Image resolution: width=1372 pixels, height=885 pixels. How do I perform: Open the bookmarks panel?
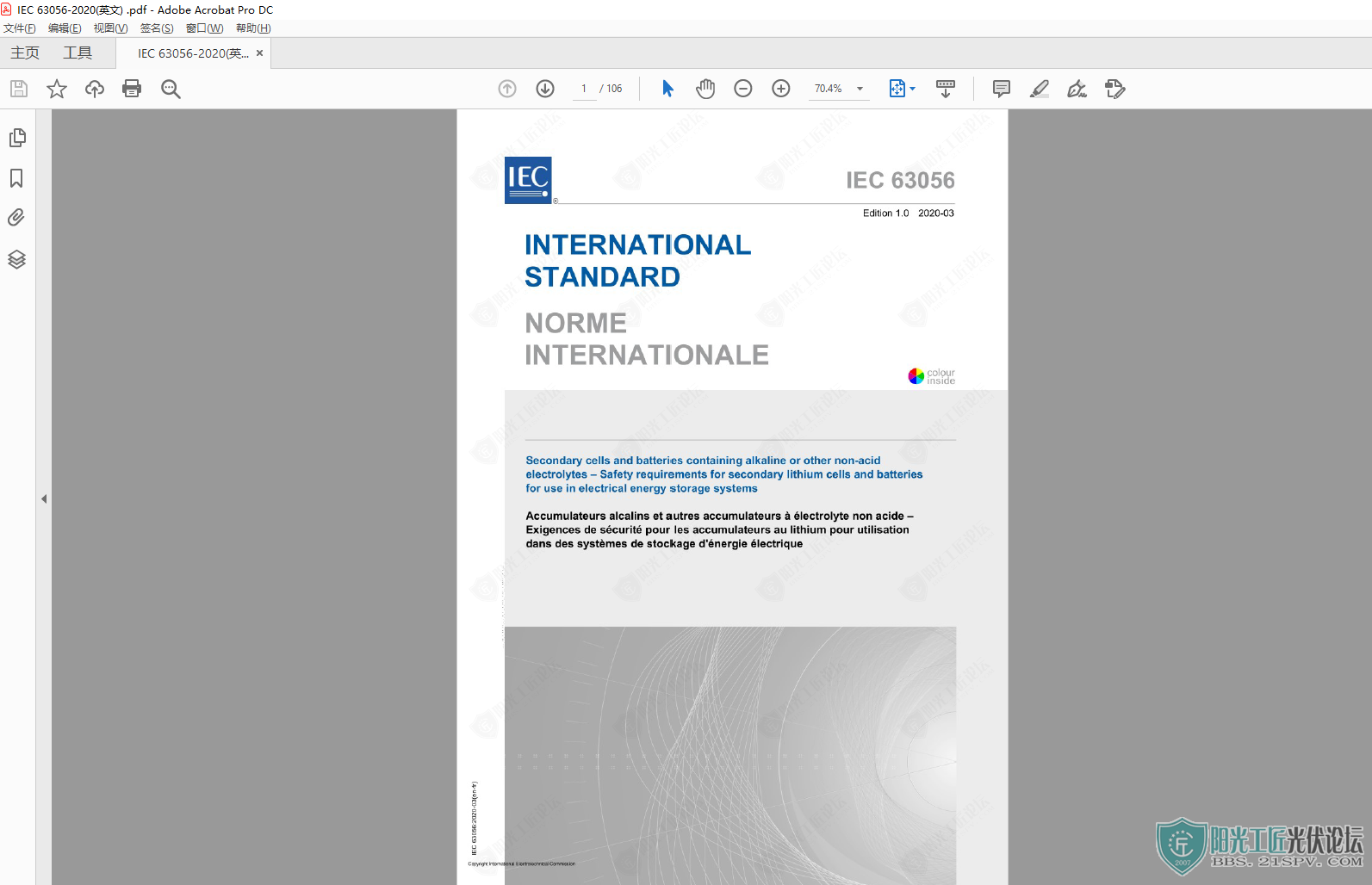tap(16, 178)
